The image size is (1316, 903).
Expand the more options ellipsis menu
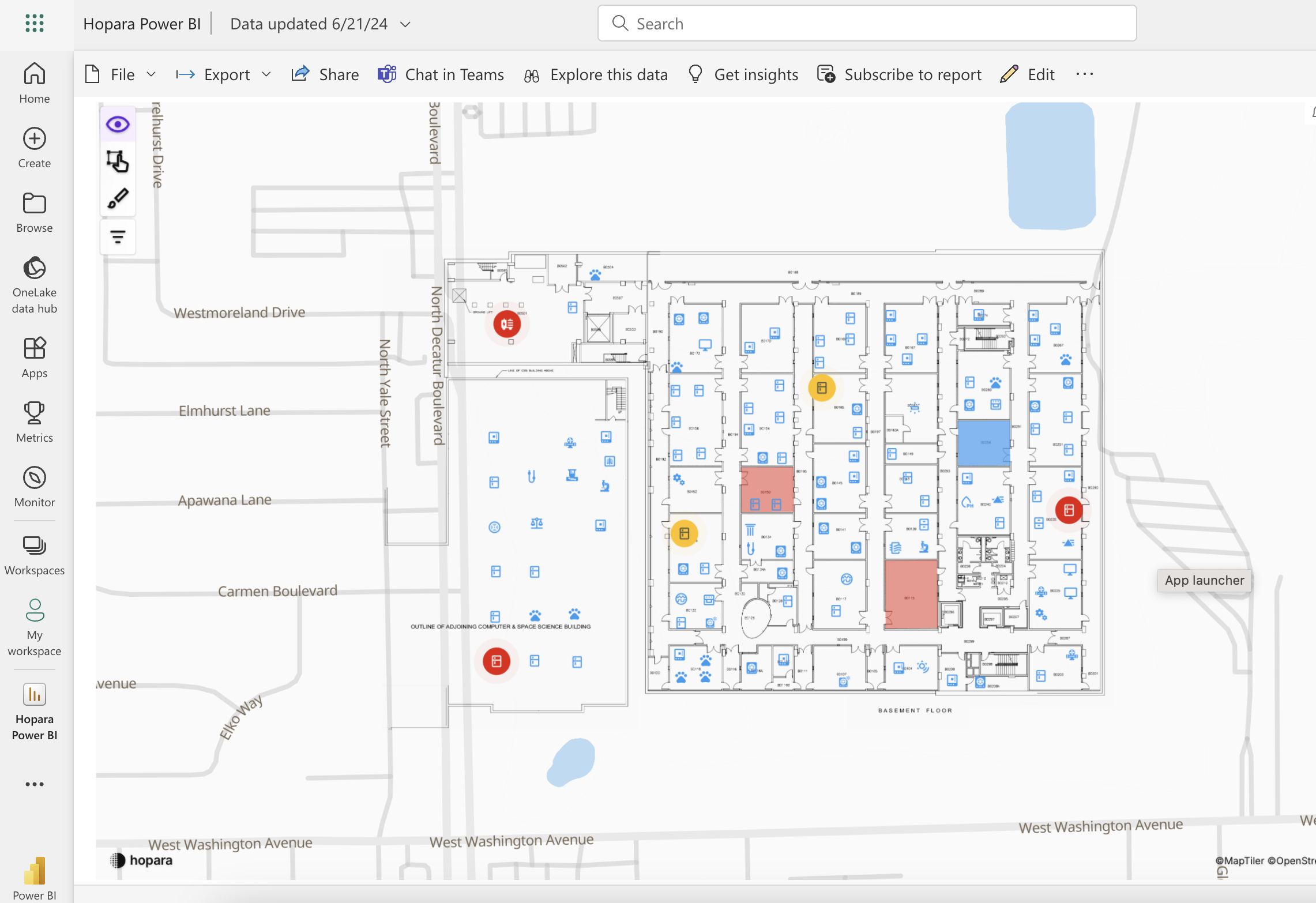1085,74
